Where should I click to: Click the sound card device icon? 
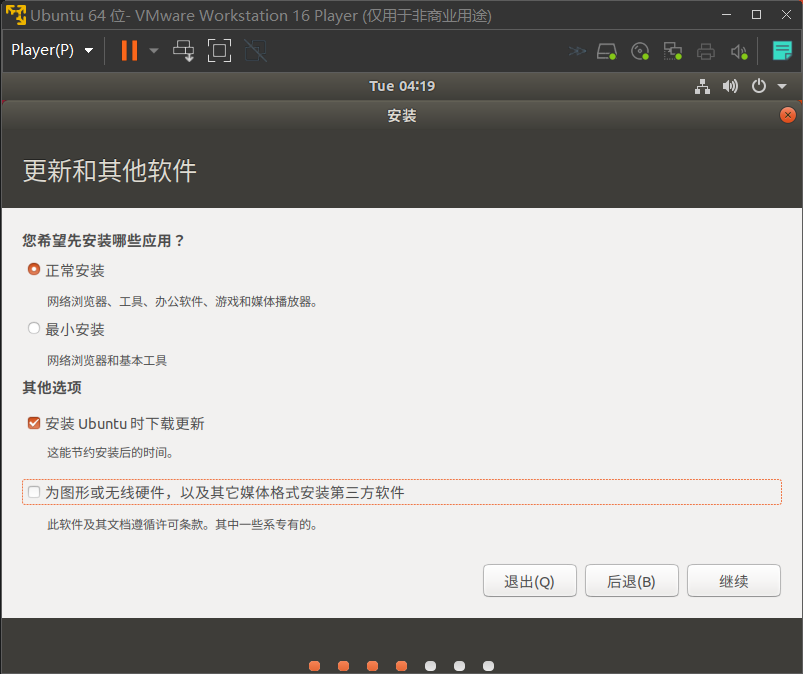click(739, 51)
